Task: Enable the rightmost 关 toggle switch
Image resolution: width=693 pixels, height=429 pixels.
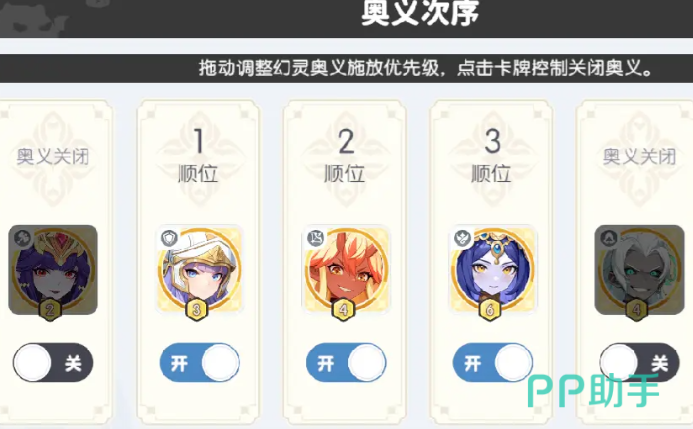Action: pyautogui.click(x=639, y=363)
